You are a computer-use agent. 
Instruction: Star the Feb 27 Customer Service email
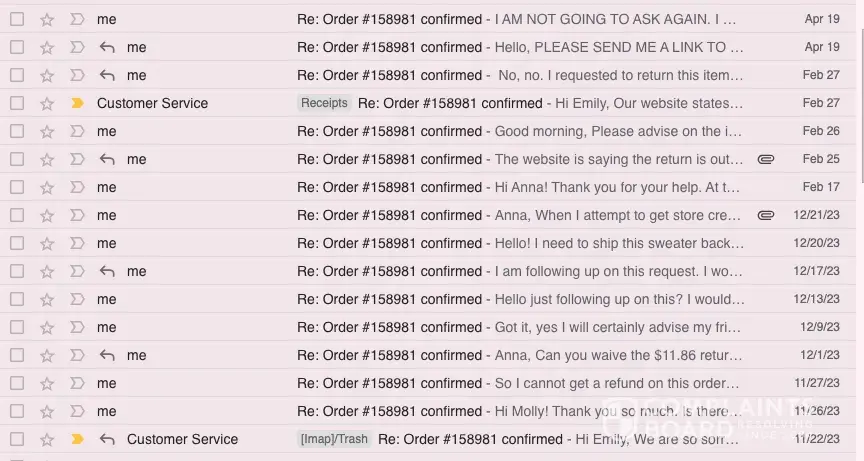(x=47, y=103)
